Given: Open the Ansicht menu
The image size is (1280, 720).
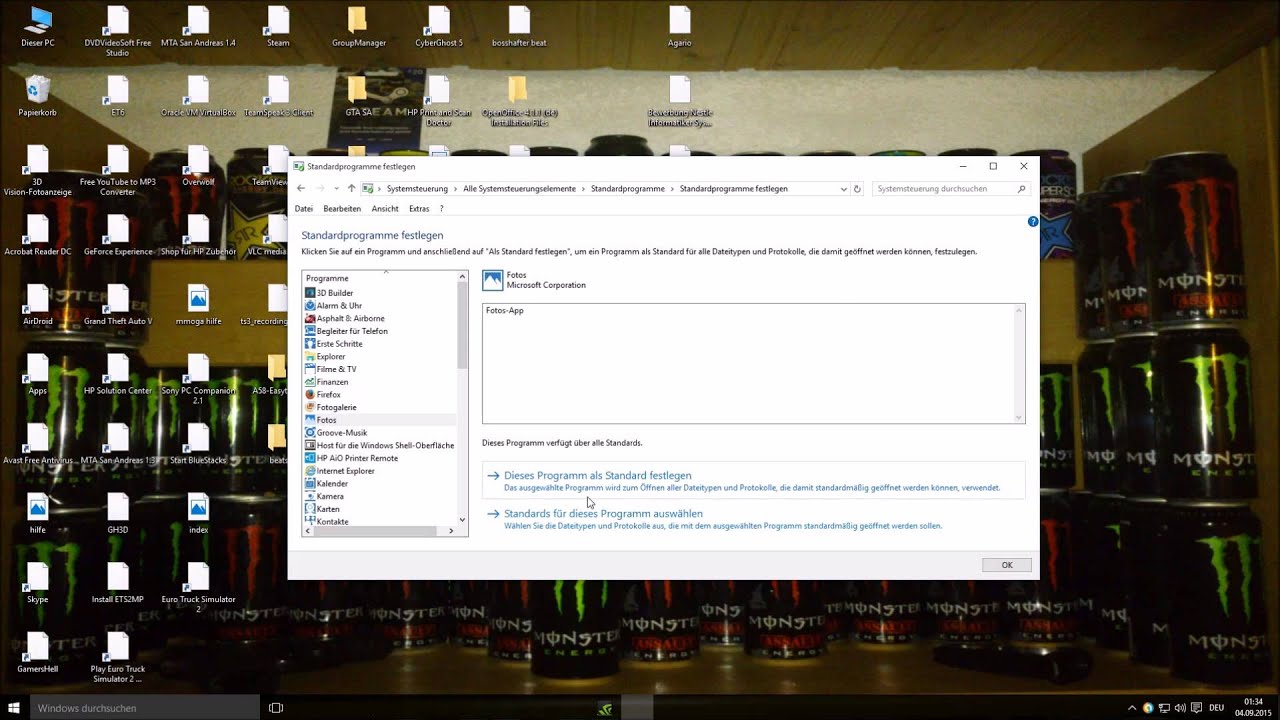Looking at the screenshot, I should click(385, 209).
